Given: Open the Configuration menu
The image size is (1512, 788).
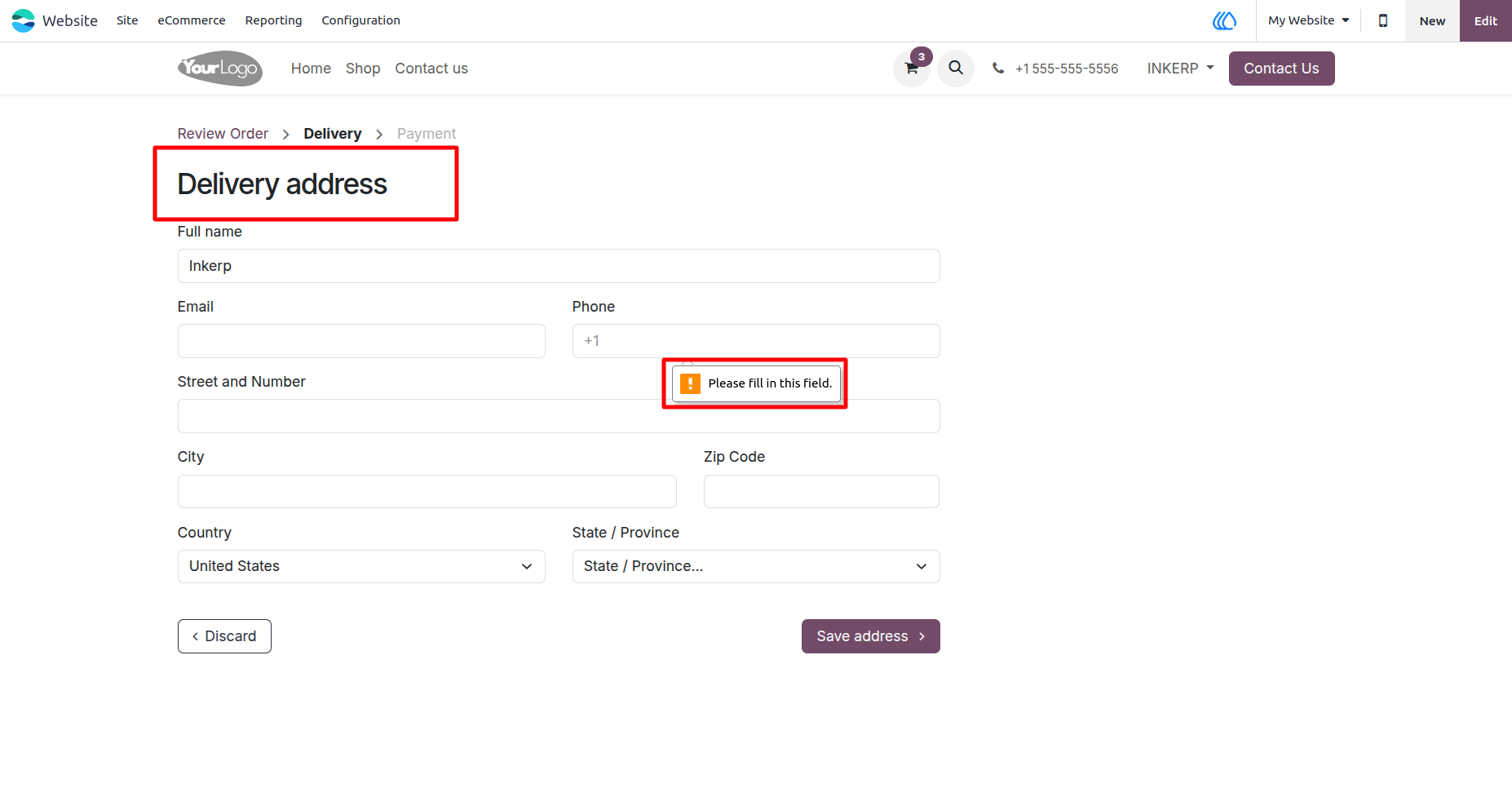Looking at the screenshot, I should (360, 20).
